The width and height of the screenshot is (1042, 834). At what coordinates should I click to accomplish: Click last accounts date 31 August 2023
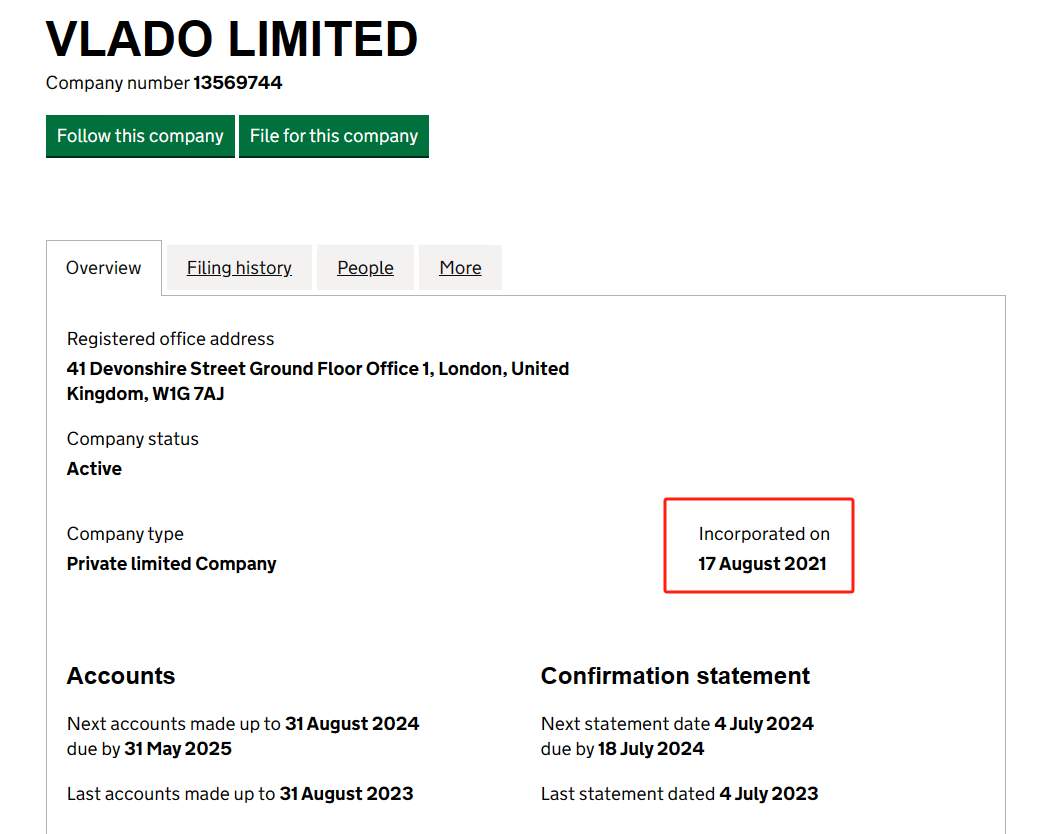tap(346, 794)
